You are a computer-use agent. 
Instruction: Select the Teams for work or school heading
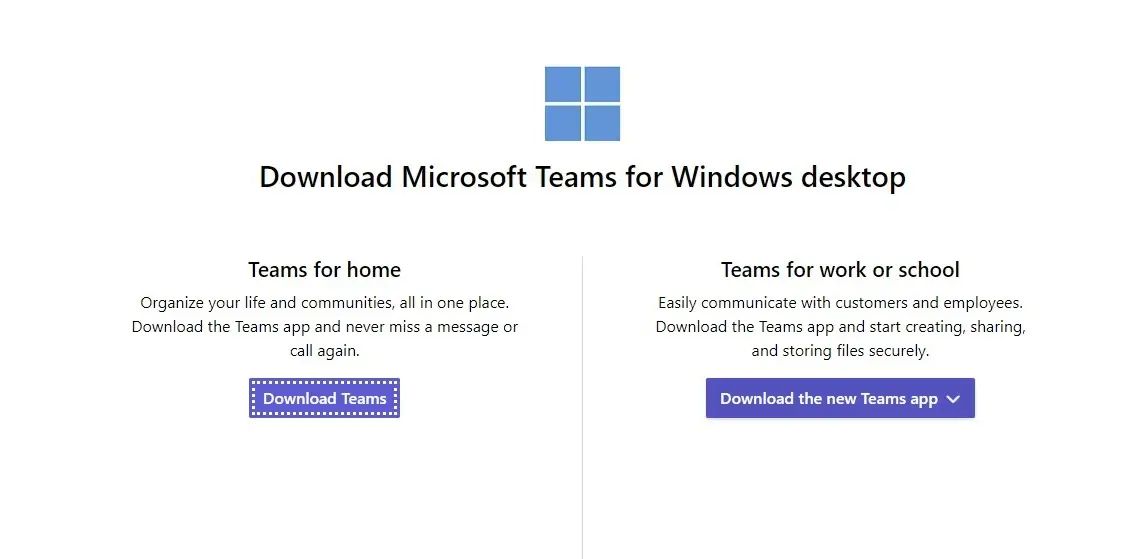[840, 270]
